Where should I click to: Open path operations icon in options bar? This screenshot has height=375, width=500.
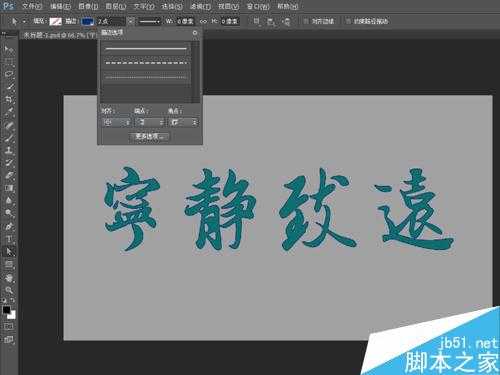pyautogui.click(x=256, y=21)
